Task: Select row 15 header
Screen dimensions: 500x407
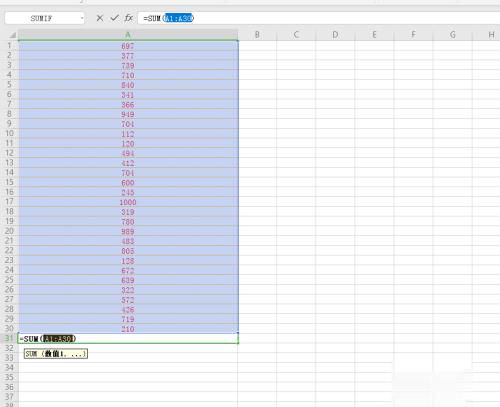Action: [x=9, y=182]
